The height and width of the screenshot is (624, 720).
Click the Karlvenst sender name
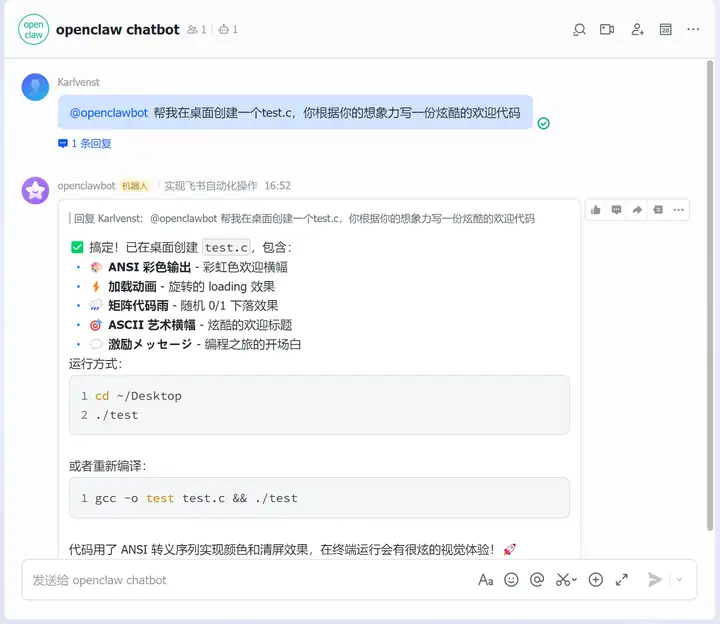tap(79, 82)
